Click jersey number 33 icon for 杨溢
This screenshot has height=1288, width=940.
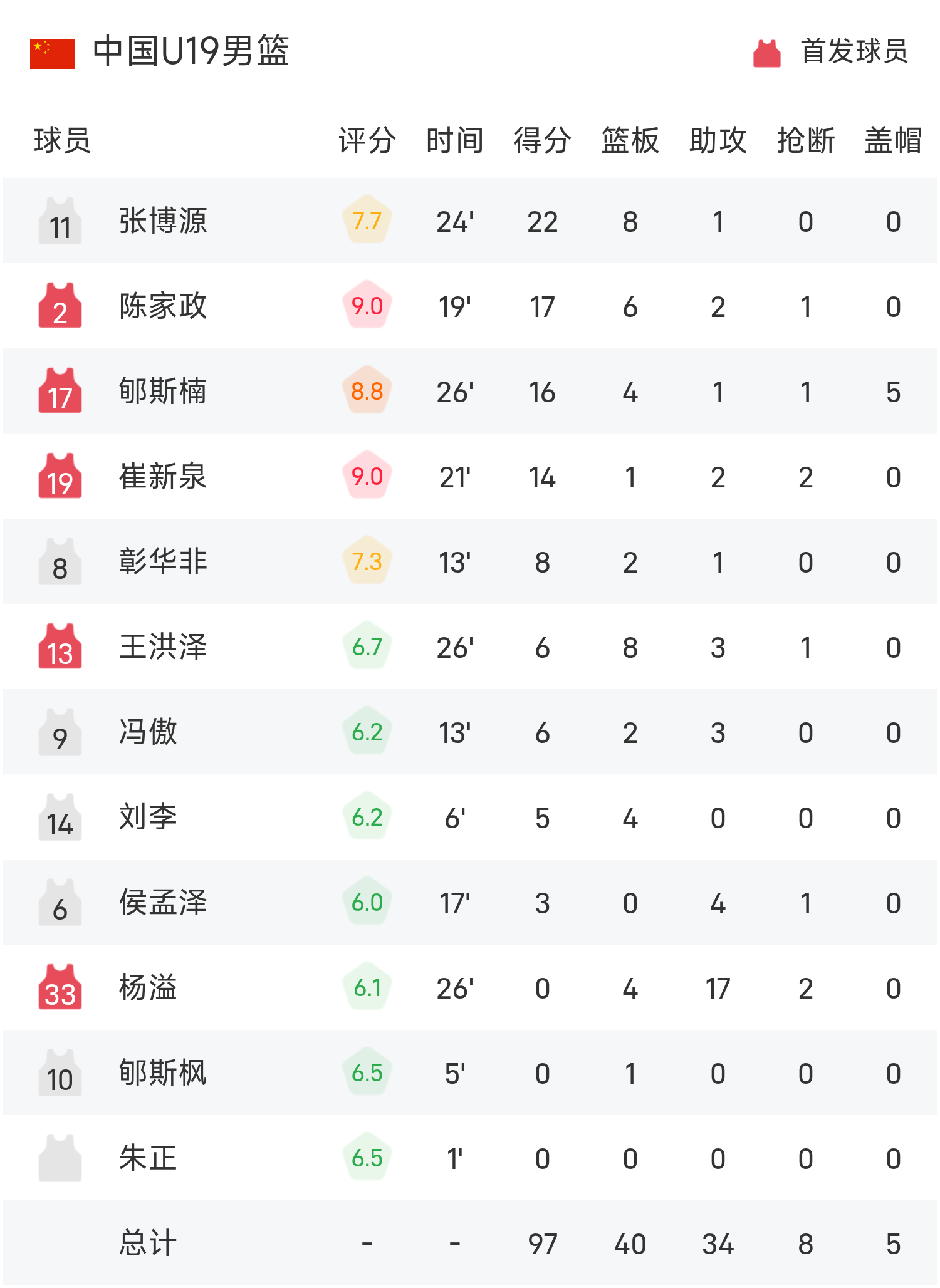click(x=60, y=989)
